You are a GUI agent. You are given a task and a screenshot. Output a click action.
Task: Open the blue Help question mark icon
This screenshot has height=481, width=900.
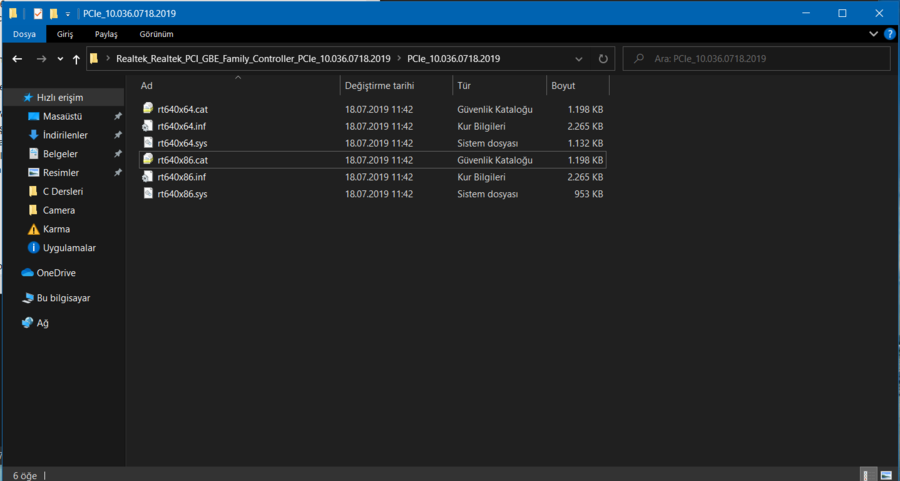pyautogui.click(x=889, y=34)
